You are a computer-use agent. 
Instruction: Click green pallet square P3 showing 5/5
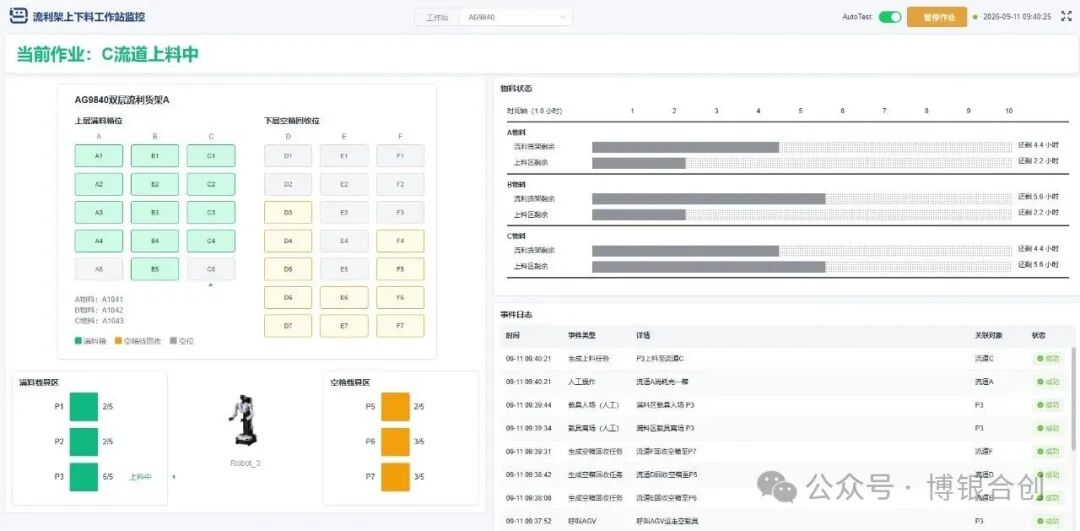[84, 477]
